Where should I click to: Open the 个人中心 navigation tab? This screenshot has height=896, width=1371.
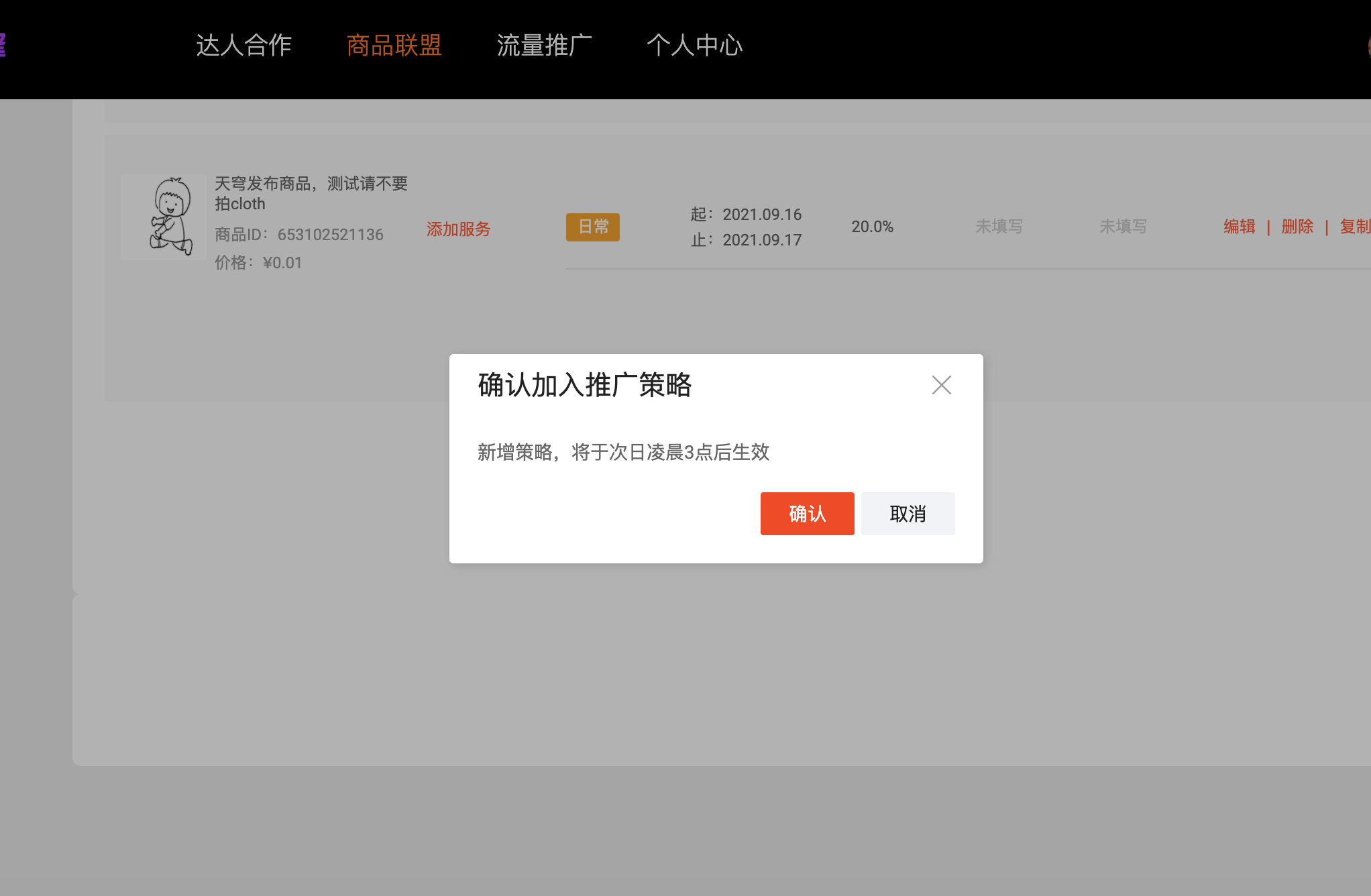(x=694, y=46)
